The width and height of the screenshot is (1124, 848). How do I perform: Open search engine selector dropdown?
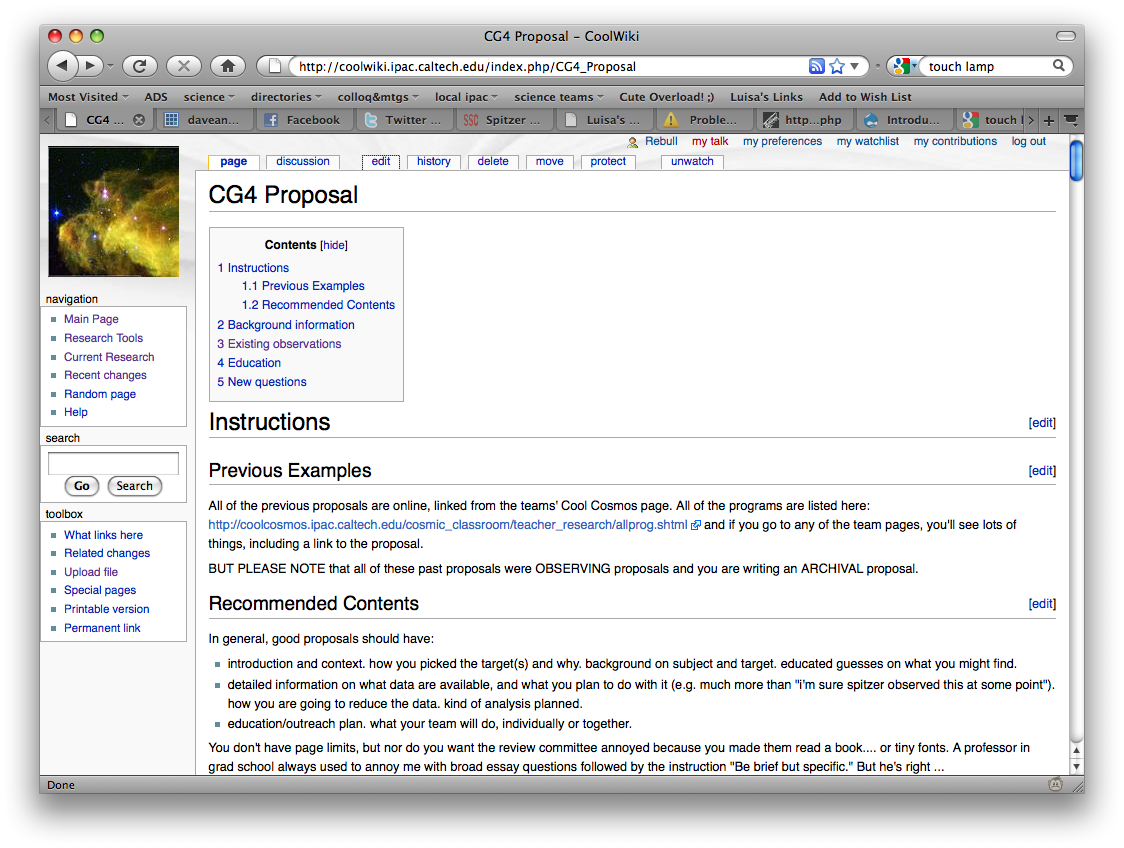(x=905, y=67)
